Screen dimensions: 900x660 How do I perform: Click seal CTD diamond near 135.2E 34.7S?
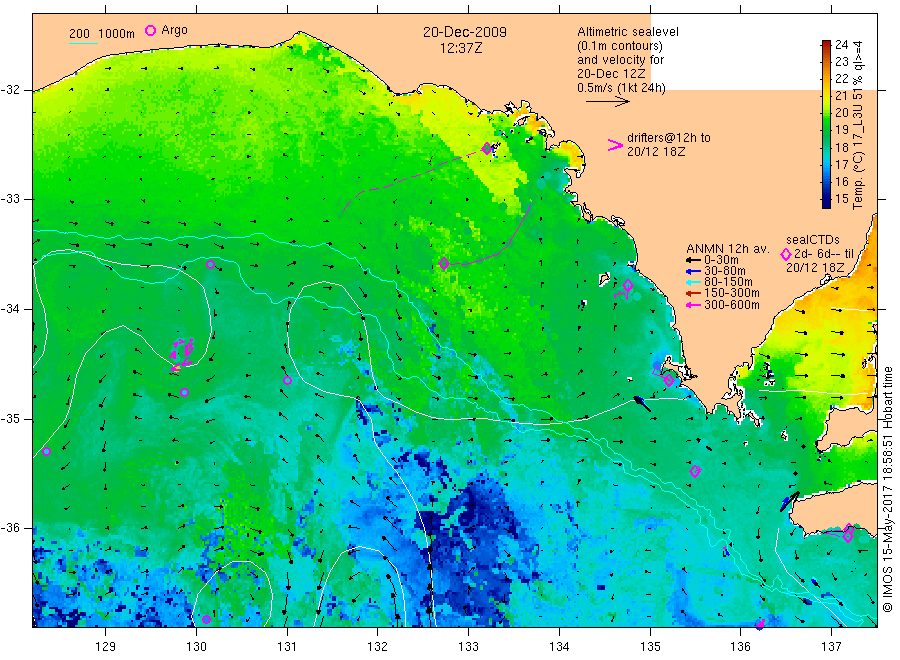669,380
